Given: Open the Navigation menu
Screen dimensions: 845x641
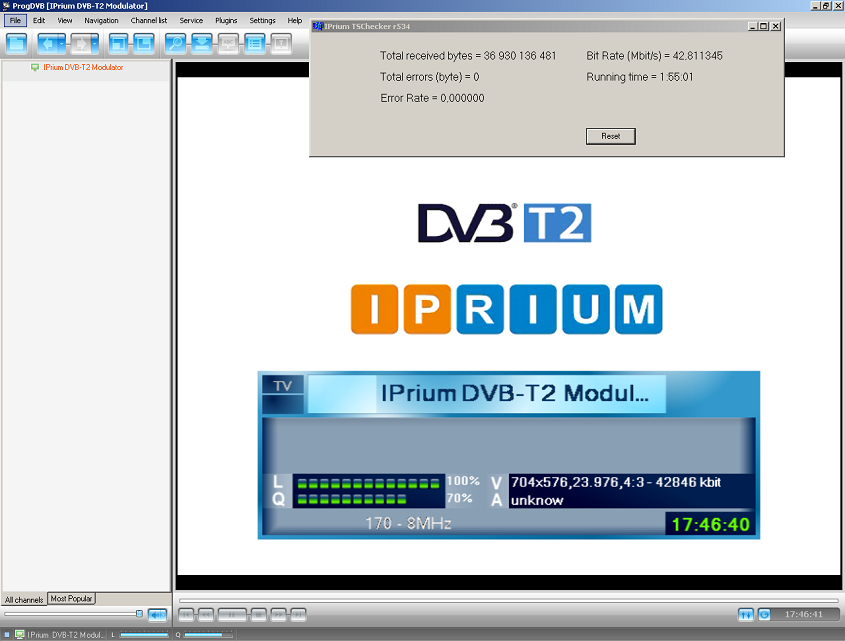Looking at the screenshot, I should pos(101,20).
